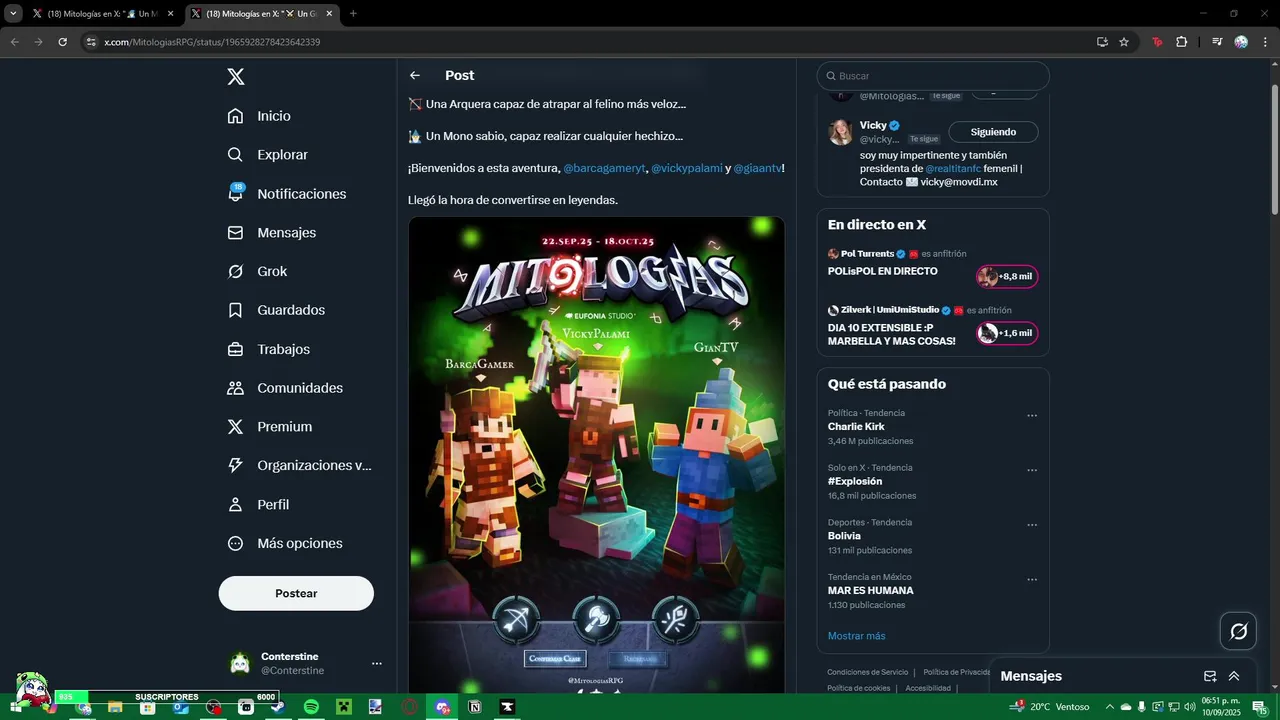Reload the page
The width and height of the screenshot is (1280, 720).
(62, 42)
